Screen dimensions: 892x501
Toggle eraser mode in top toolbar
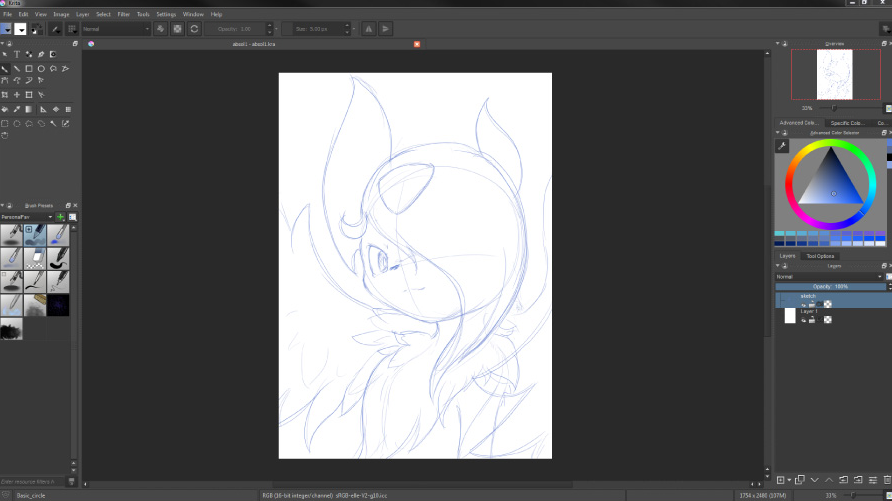pos(160,29)
